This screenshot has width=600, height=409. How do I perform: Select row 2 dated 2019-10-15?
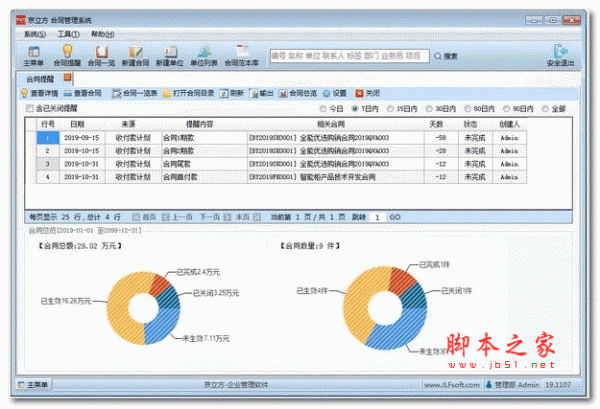[x=281, y=151]
